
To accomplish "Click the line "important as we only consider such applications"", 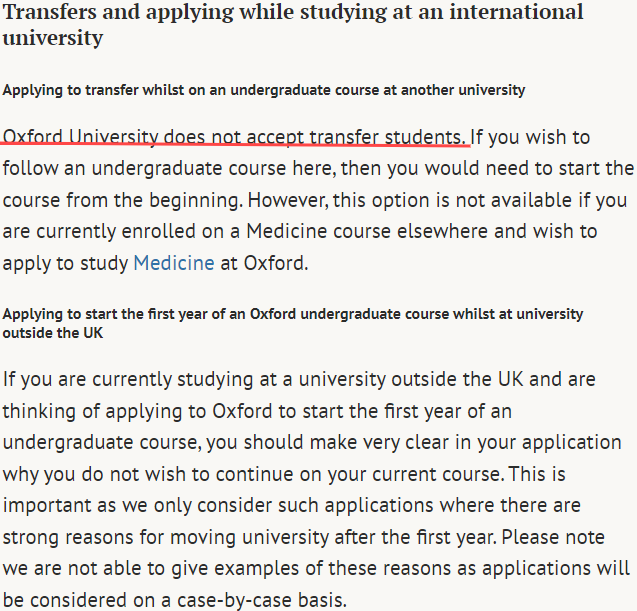I will click(x=291, y=505).
